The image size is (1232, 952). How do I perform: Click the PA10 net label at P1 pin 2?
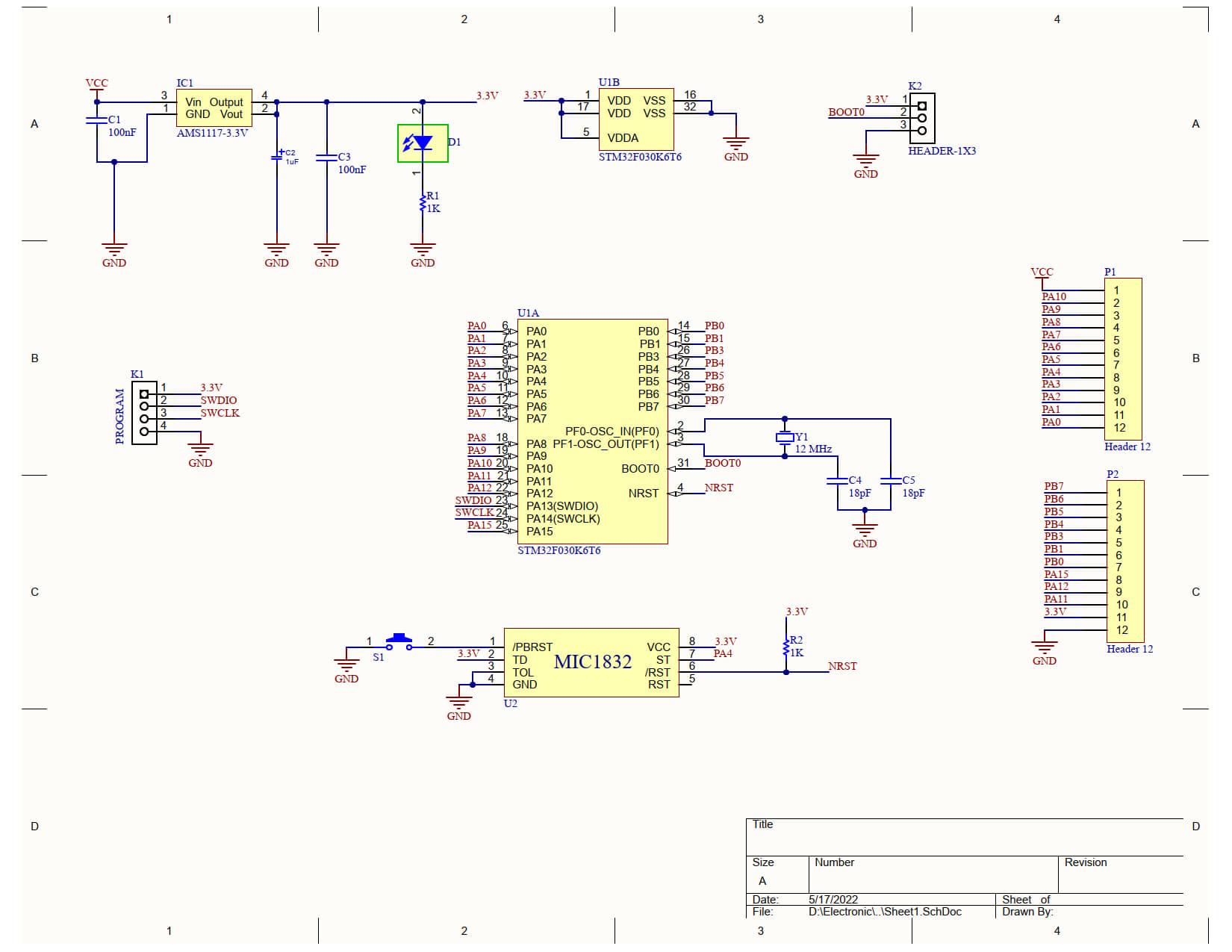tap(1054, 297)
